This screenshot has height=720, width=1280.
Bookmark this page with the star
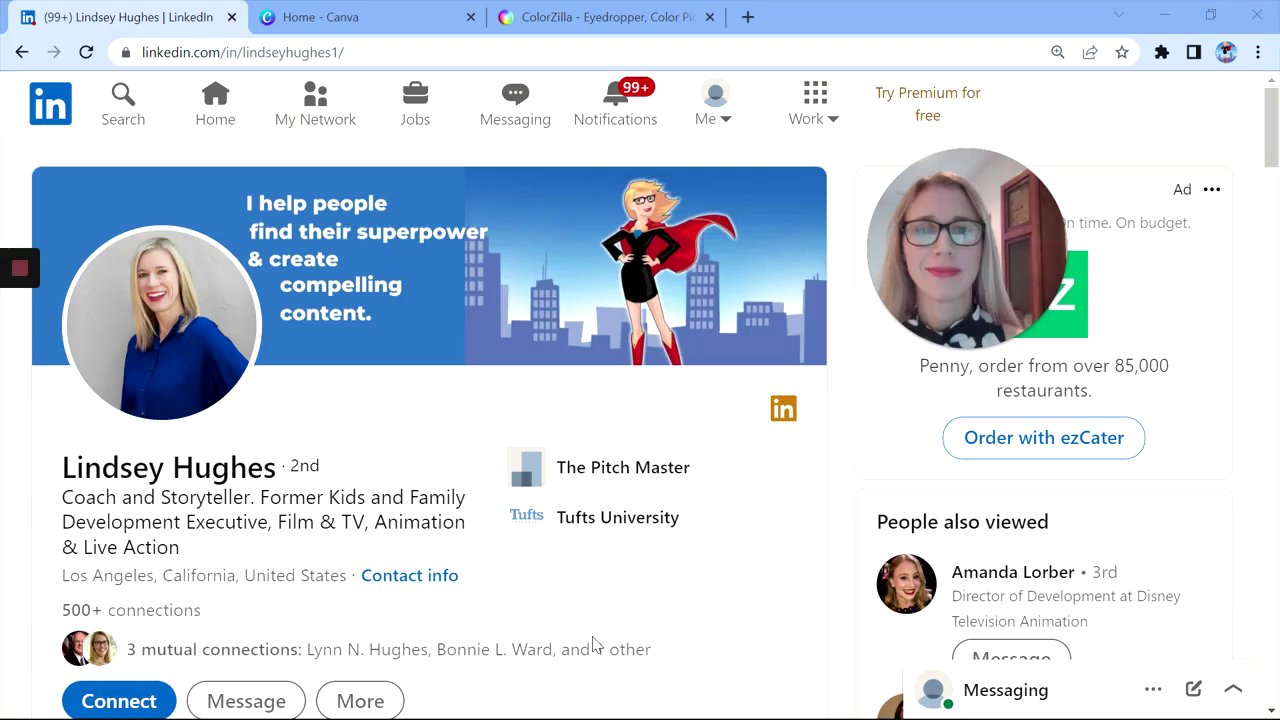tap(1122, 52)
